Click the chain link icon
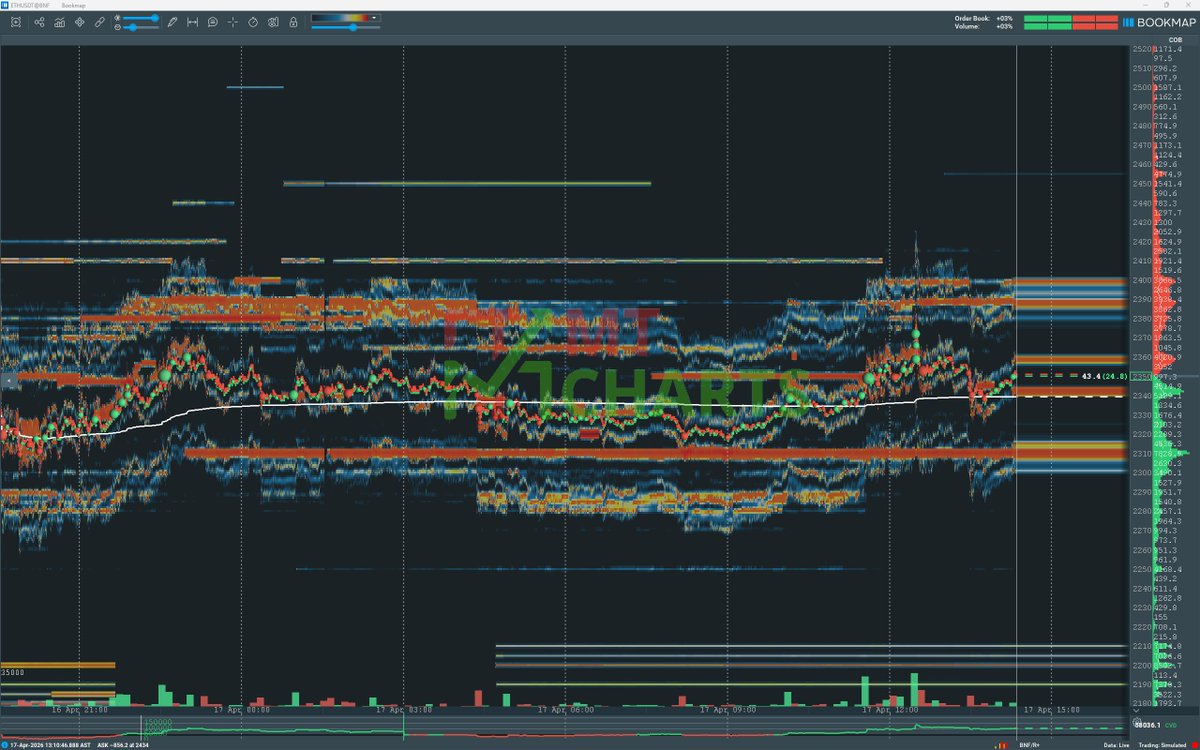This screenshot has height=750, width=1200. click(x=100, y=22)
